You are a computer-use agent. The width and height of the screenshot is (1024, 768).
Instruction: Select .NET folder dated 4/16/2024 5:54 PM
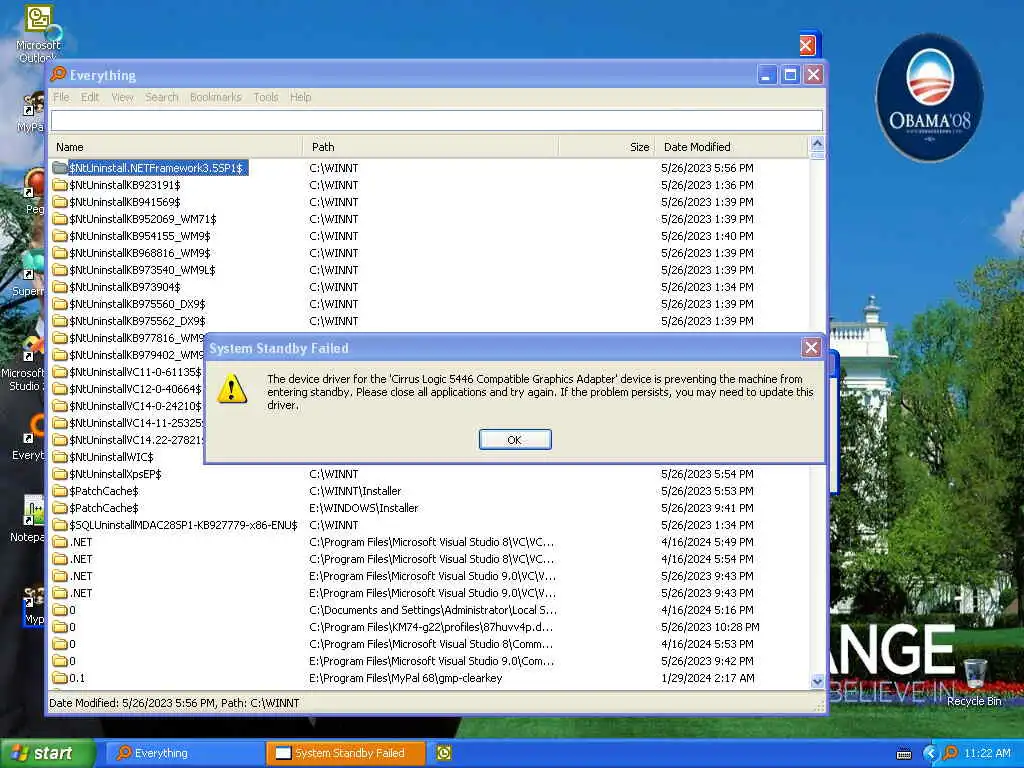coord(81,559)
